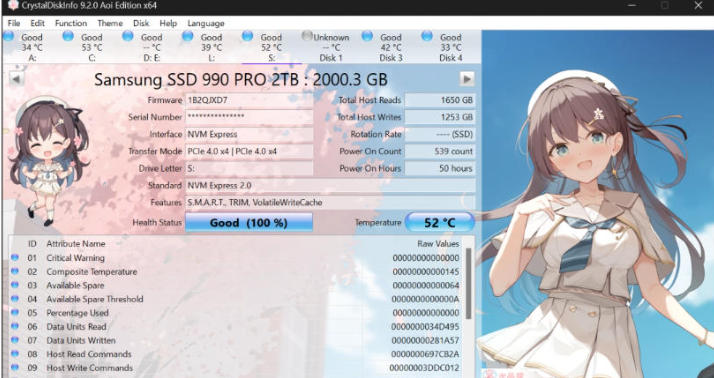Click the Attribute Name column header
Viewport: 714px width, 378px height.
(x=76, y=244)
